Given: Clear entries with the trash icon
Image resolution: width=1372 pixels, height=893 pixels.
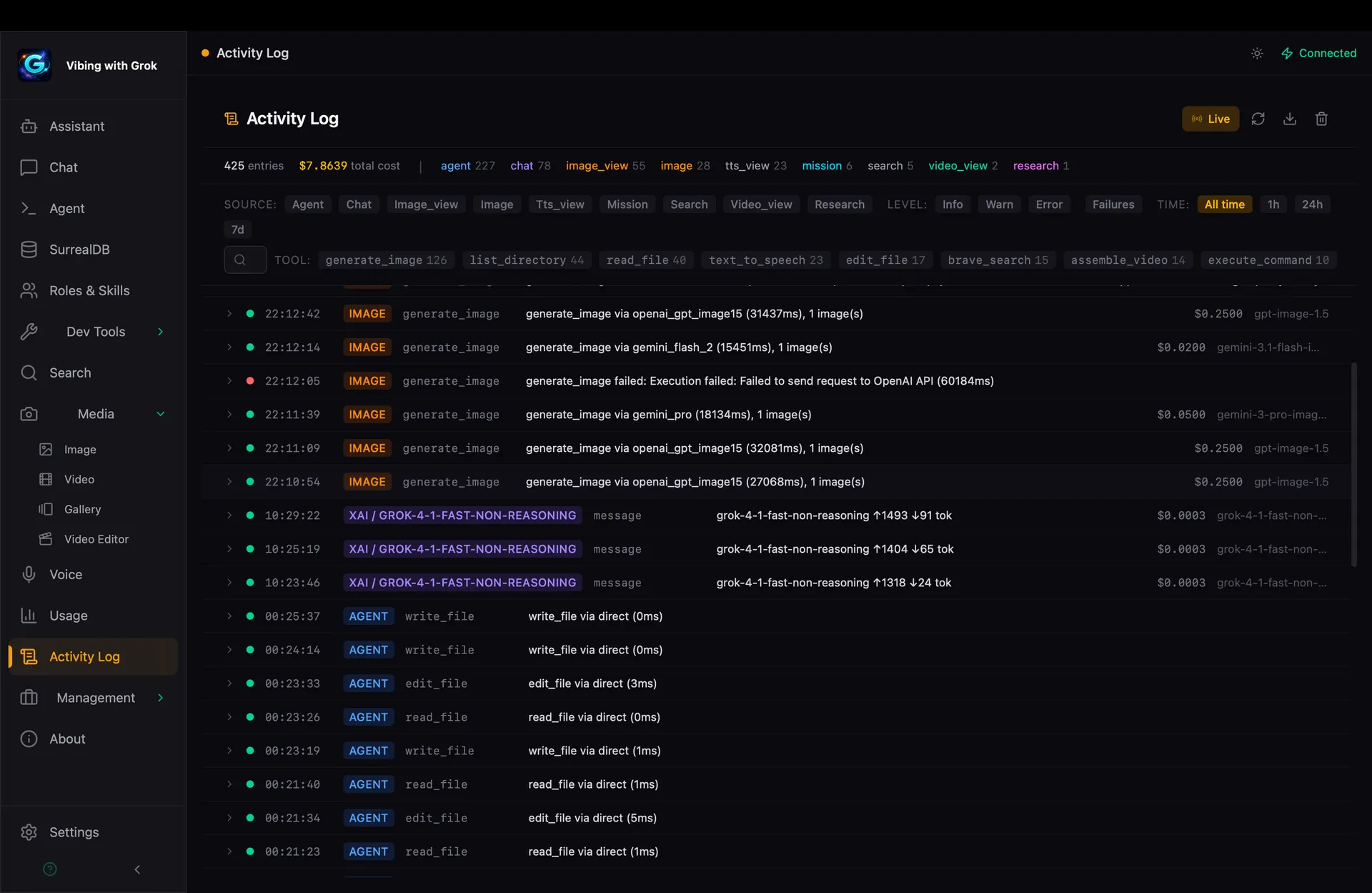Looking at the screenshot, I should point(1321,119).
